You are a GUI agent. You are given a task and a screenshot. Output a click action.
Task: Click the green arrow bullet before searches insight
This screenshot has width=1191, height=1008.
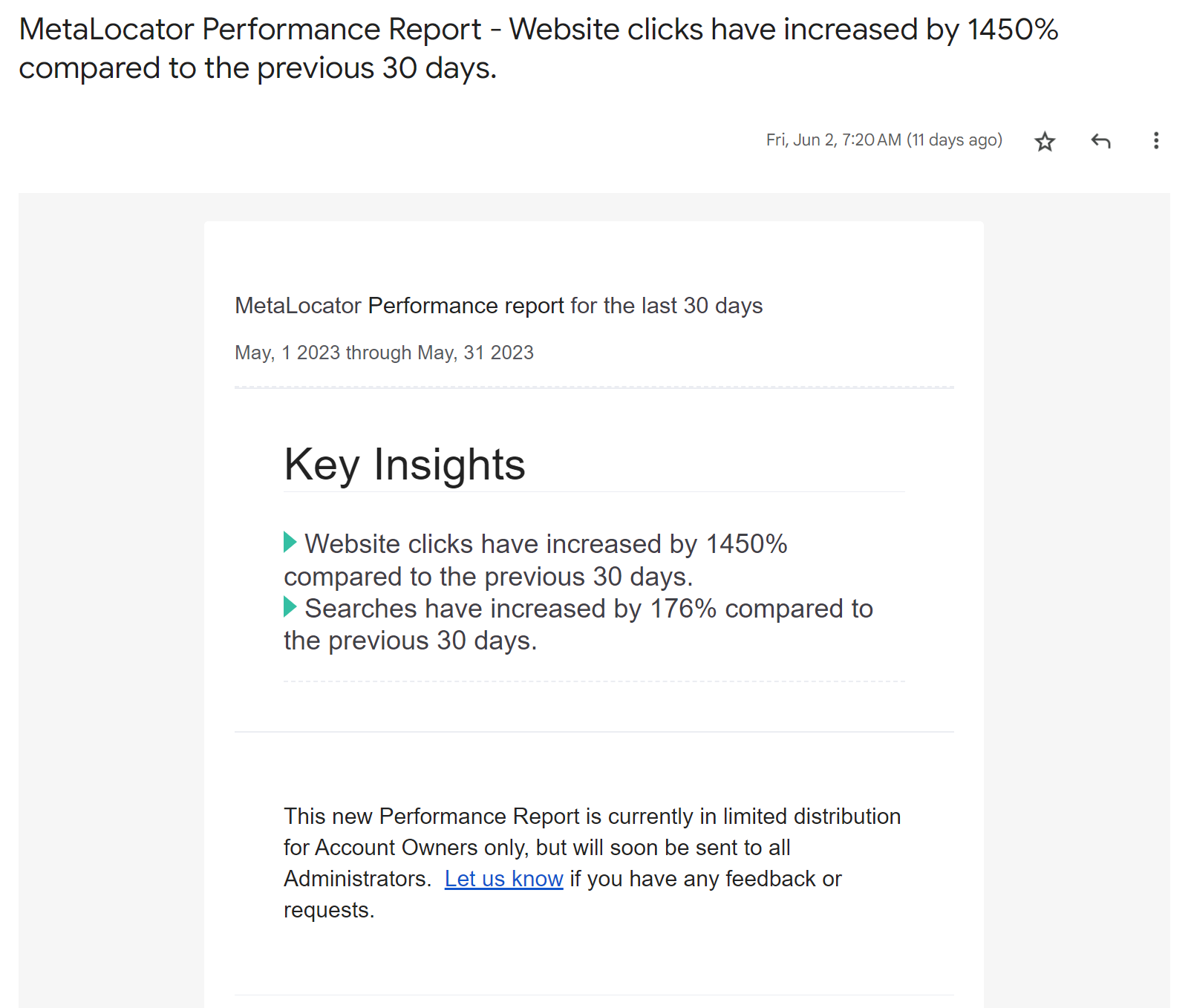(288, 608)
